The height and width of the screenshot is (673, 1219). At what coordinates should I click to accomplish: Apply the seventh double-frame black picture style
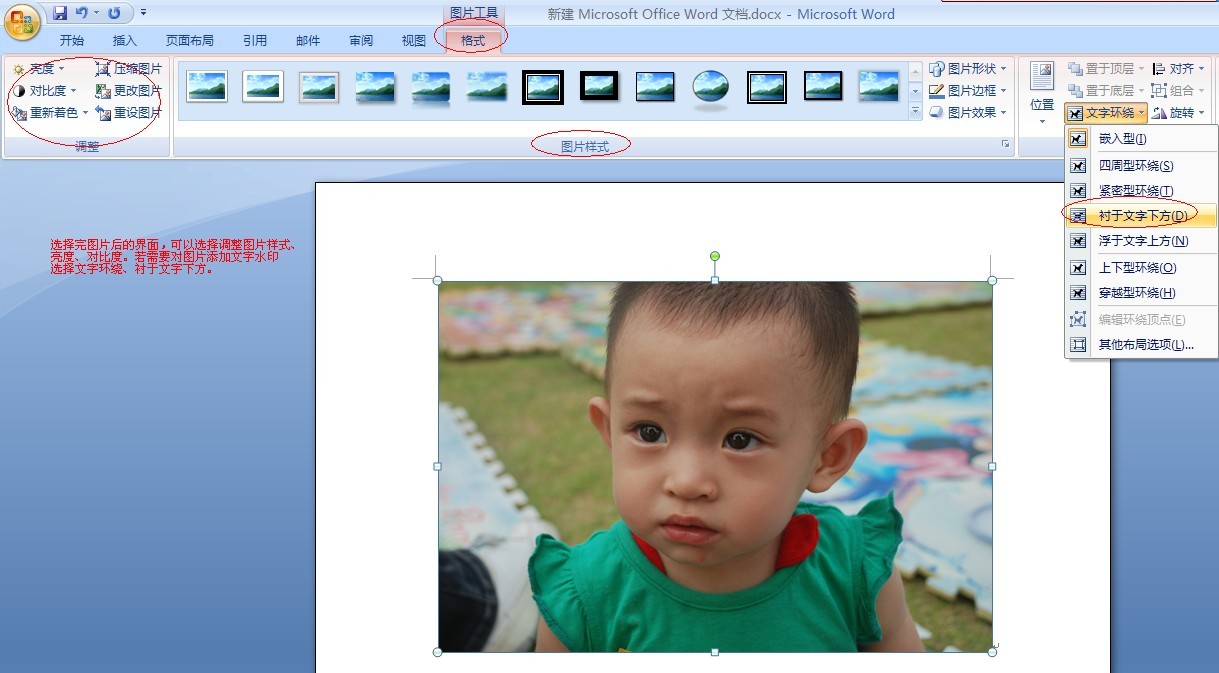click(543, 87)
